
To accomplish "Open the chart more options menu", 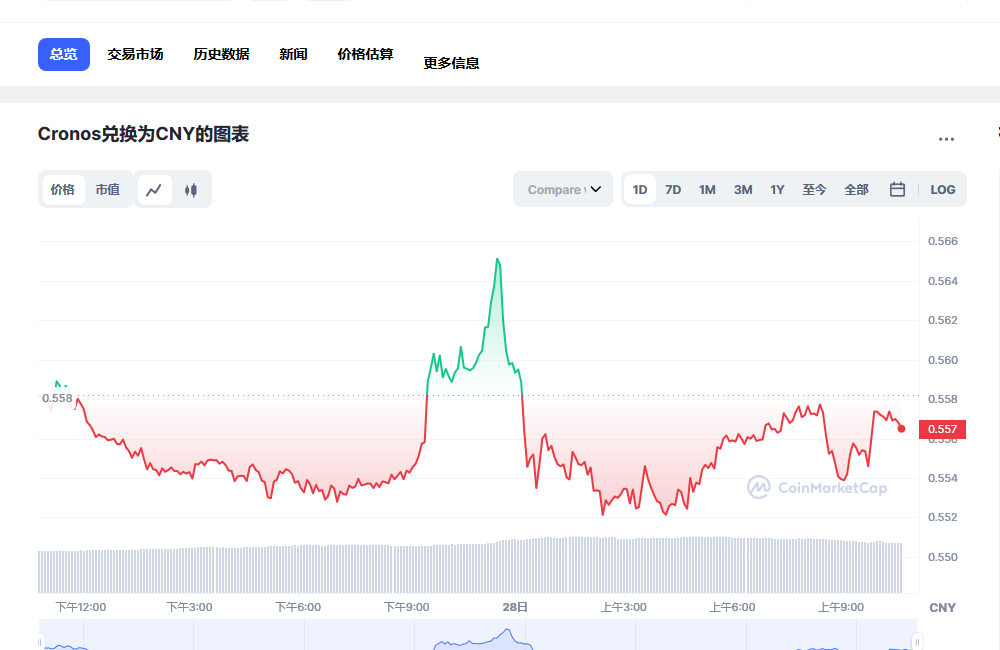I will click(x=946, y=139).
